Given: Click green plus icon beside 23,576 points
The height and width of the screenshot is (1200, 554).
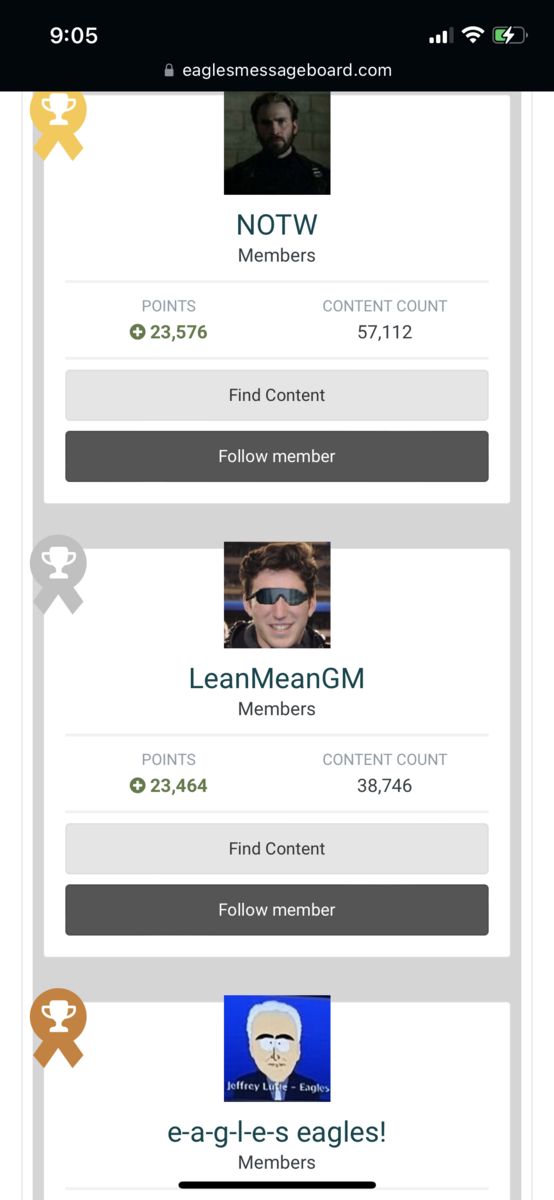Looking at the screenshot, I should point(137,332).
